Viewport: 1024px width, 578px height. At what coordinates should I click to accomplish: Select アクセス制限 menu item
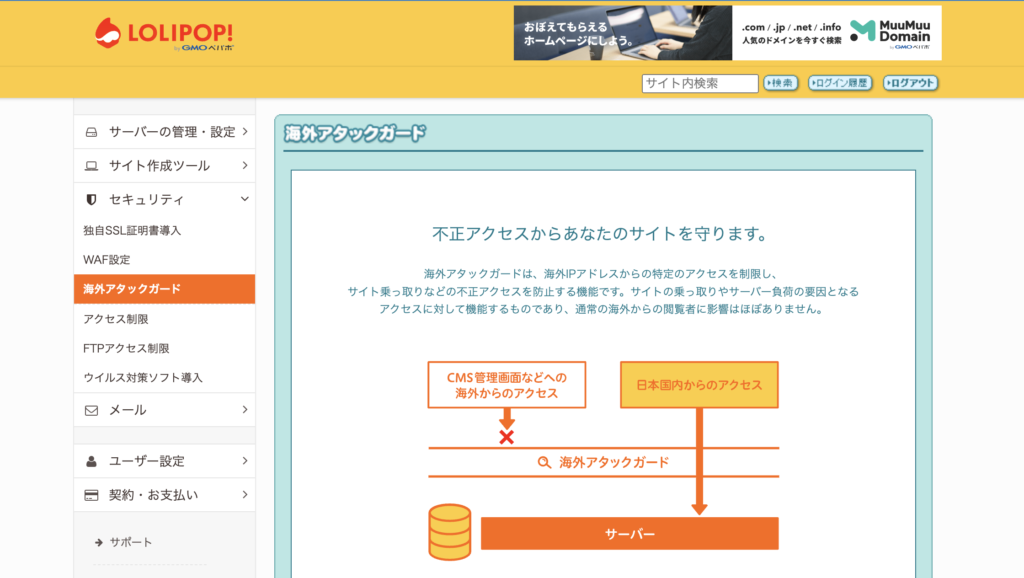coord(116,319)
